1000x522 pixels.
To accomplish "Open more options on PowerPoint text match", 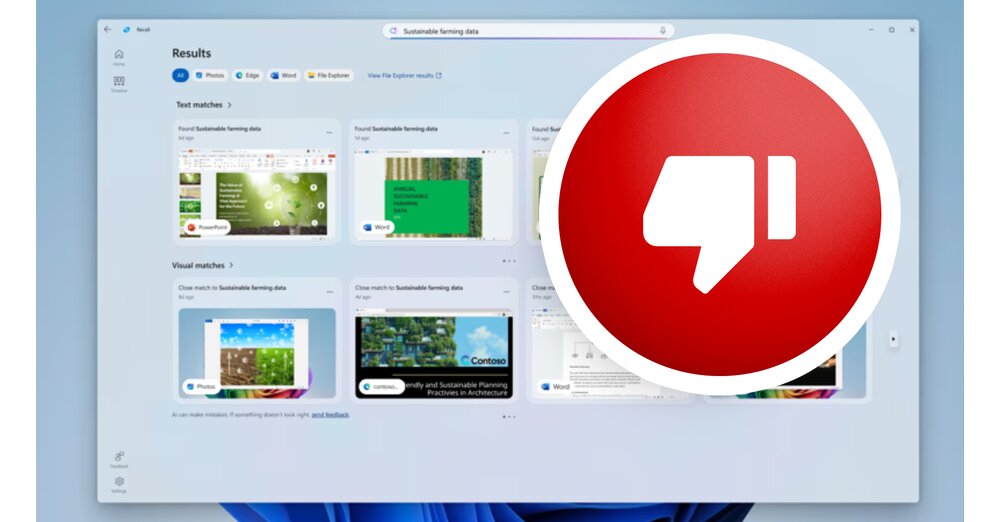I will tap(329, 133).
